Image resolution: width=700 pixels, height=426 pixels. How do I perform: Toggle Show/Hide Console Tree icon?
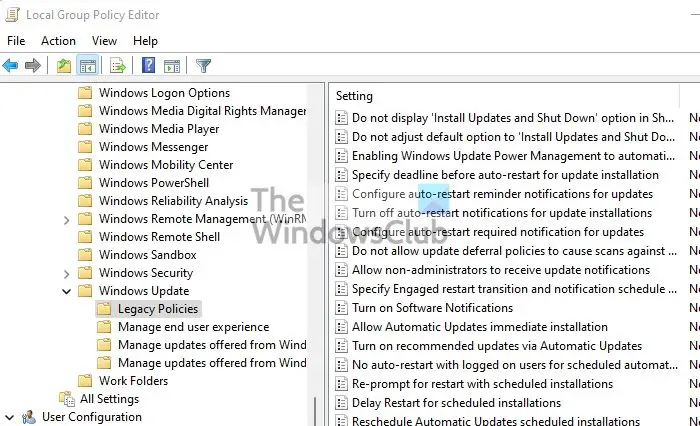88,66
